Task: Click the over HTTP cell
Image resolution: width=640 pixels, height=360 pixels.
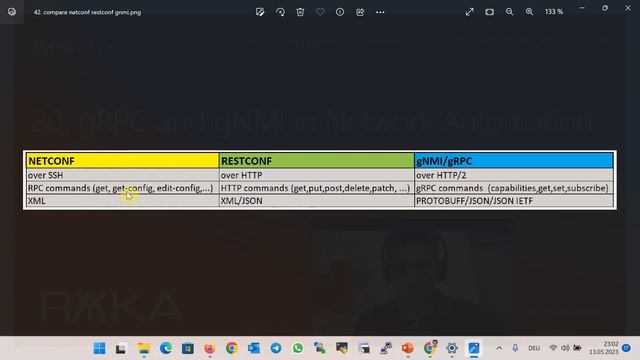Action: pos(316,175)
